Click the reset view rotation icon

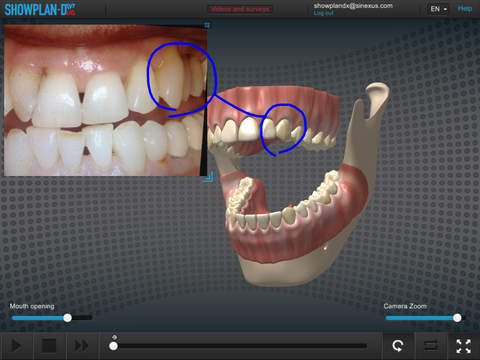[398, 346]
